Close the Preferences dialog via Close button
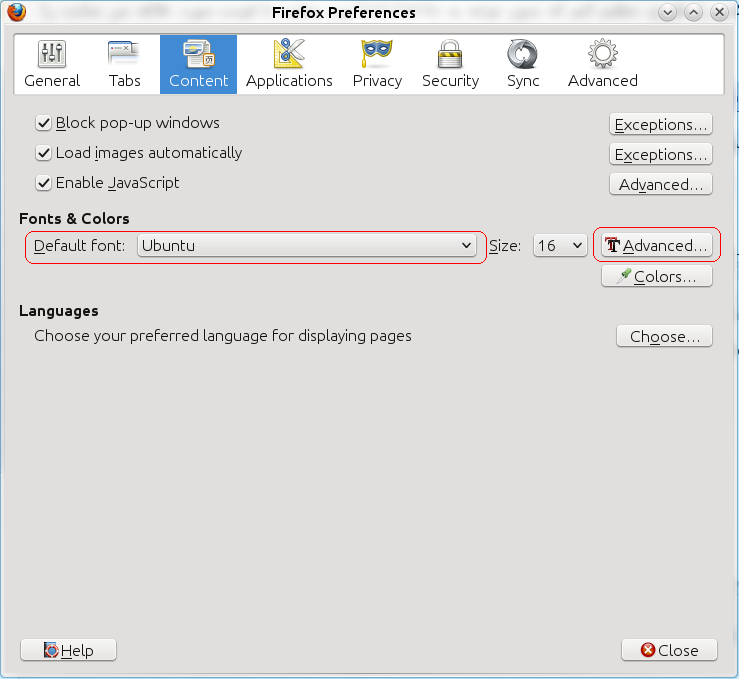Image resolution: width=739 pixels, height=679 pixels. (669, 650)
